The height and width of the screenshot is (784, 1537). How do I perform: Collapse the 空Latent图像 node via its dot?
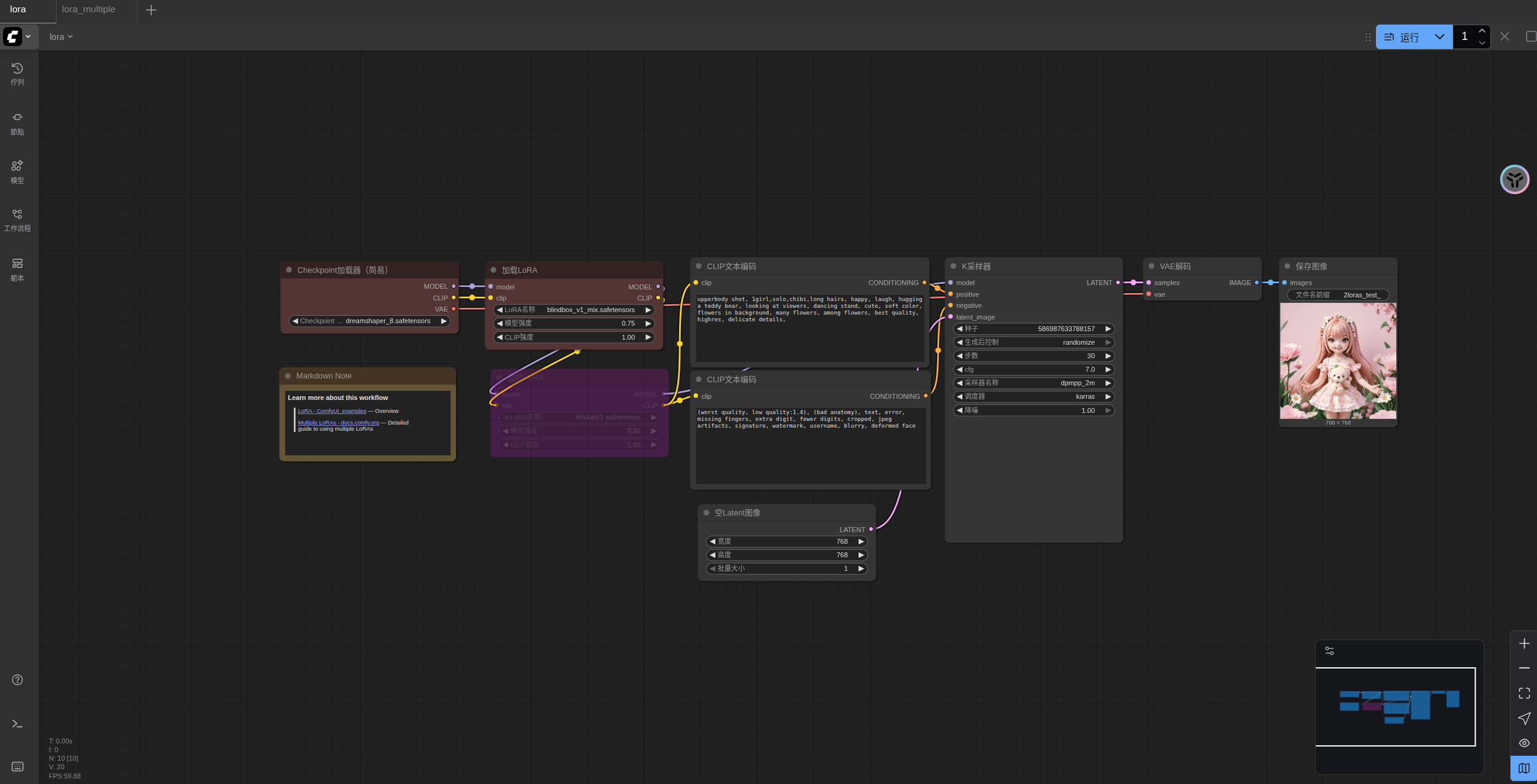coord(706,512)
